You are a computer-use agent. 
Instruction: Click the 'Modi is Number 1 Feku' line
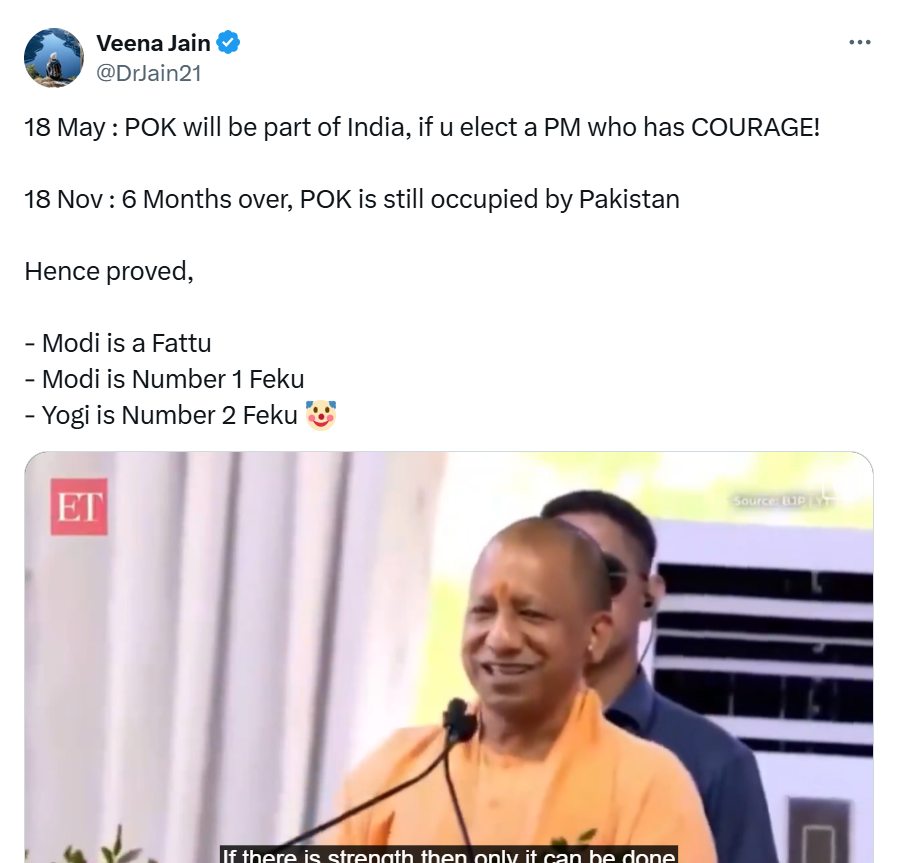pyautogui.click(x=164, y=379)
